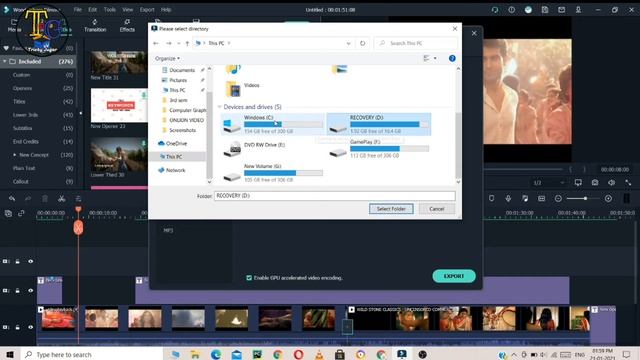640x360 pixels.
Task: Toggle the eye visibility of the top timeline track
Action: click(31, 261)
